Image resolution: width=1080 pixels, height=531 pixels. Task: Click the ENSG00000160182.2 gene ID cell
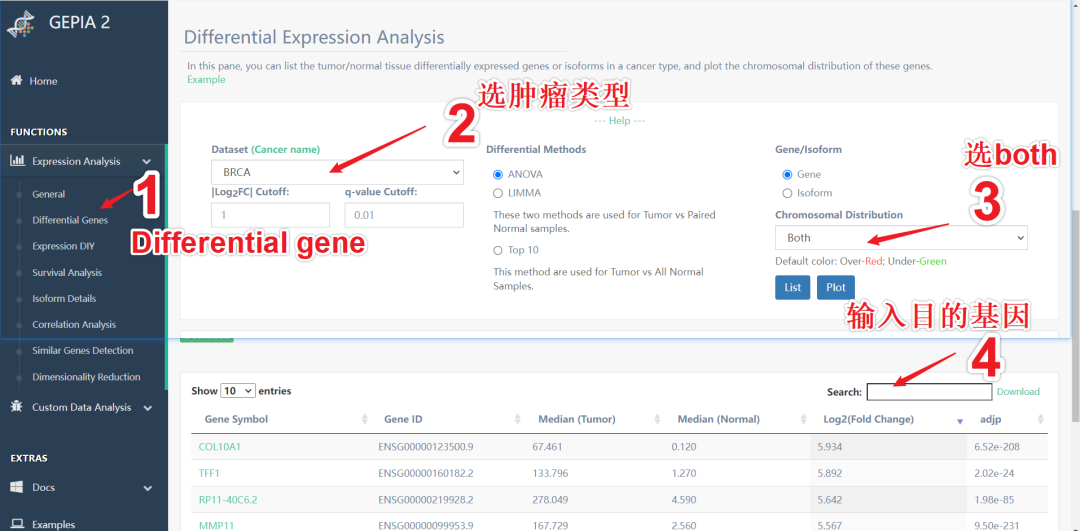point(426,474)
